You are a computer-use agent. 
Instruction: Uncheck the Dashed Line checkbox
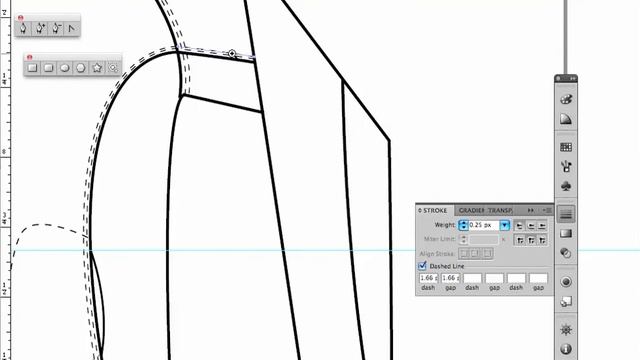422,266
